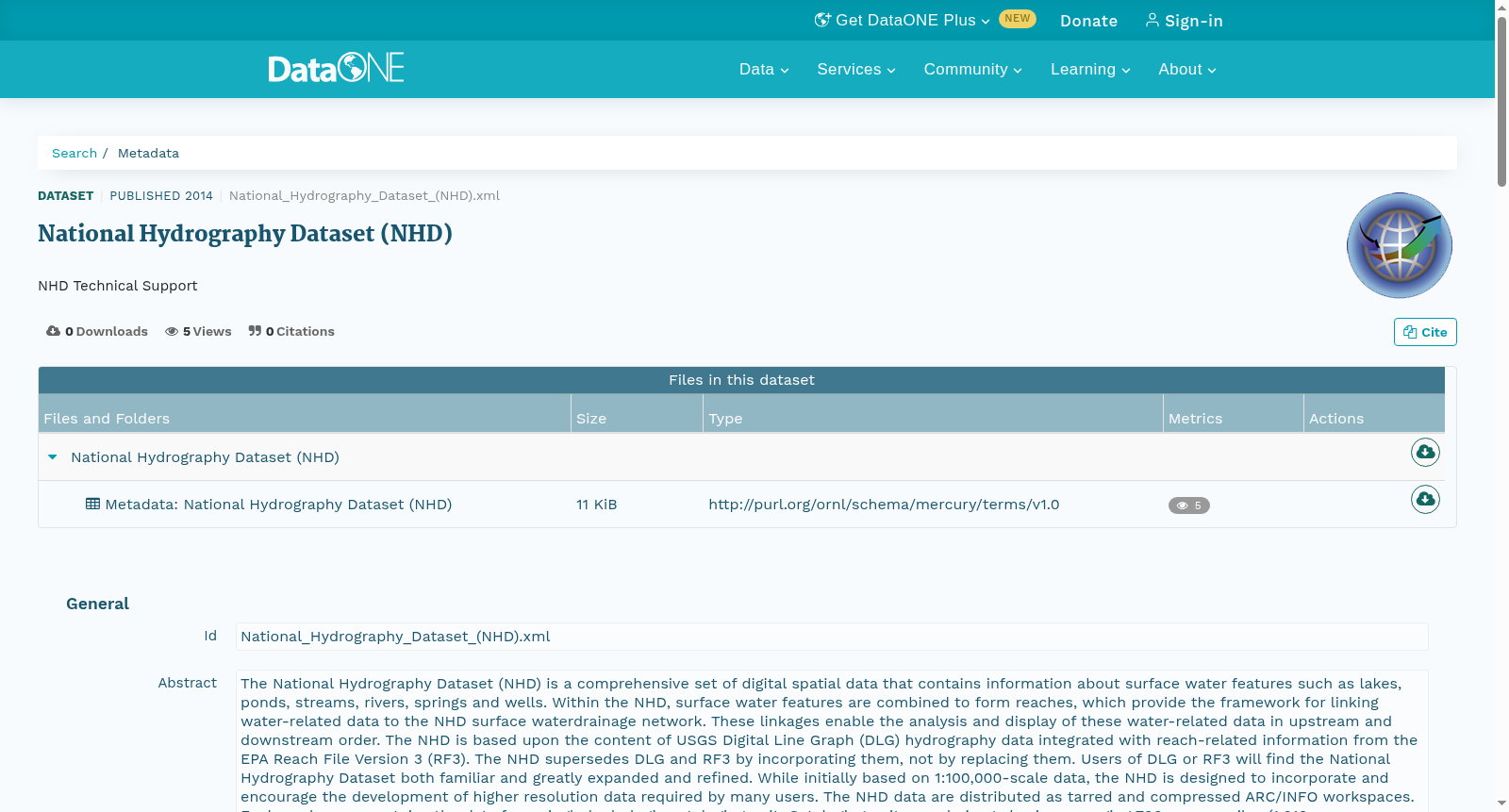Click Metadata: National Hydrography Dataset (NHD) file name
The width and height of the screenshot is (1509, 812).
point(278,505)
